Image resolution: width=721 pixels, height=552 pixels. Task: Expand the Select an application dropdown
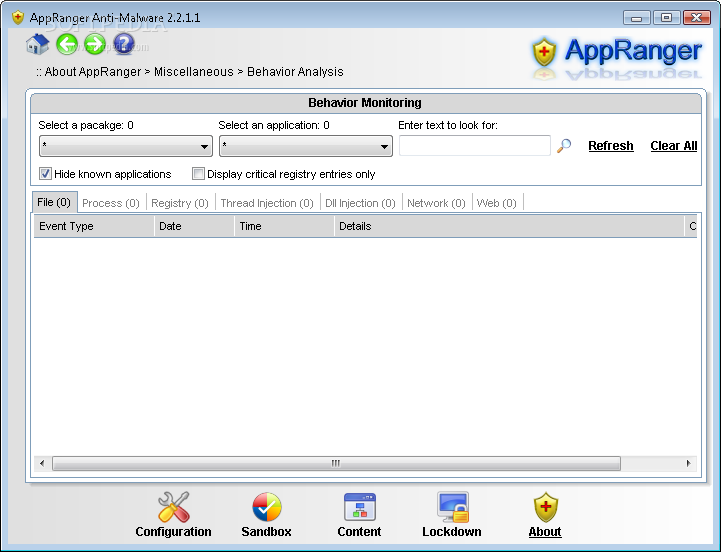click(x=306, y=146)
